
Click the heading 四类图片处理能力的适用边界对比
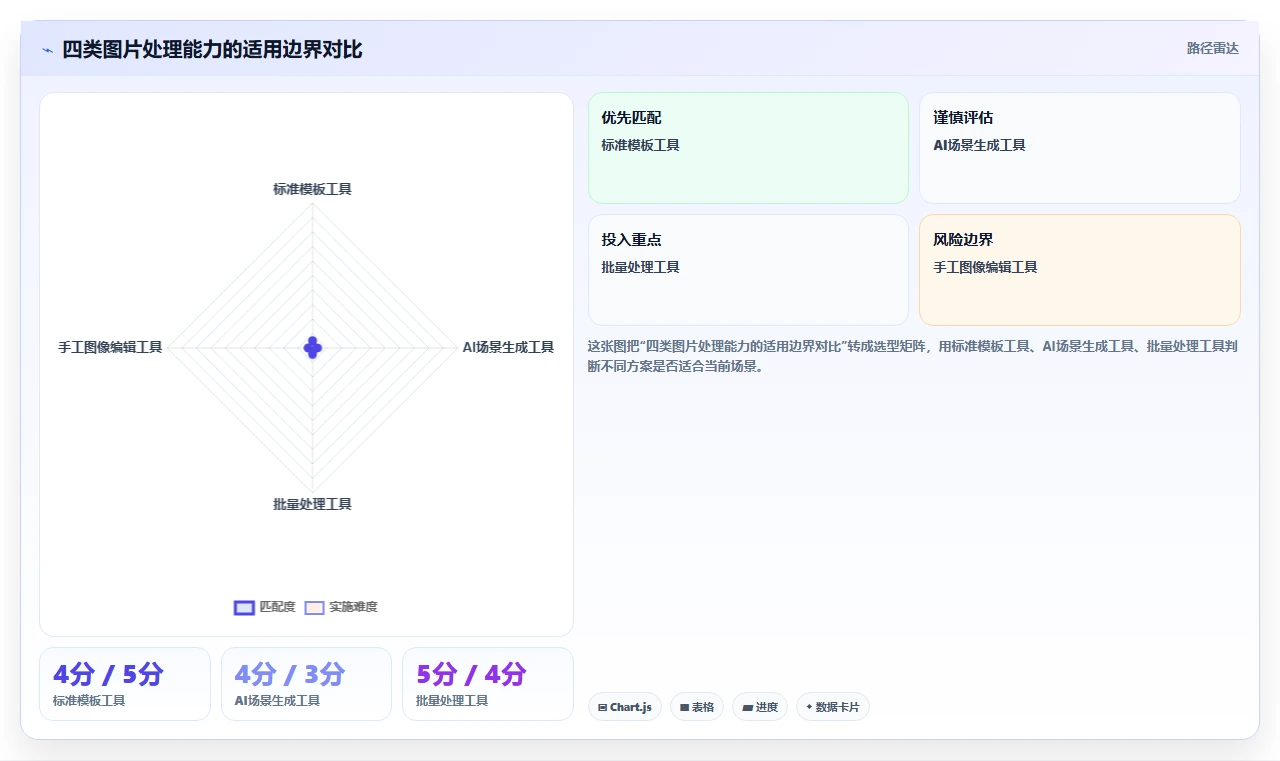[212, 50]
